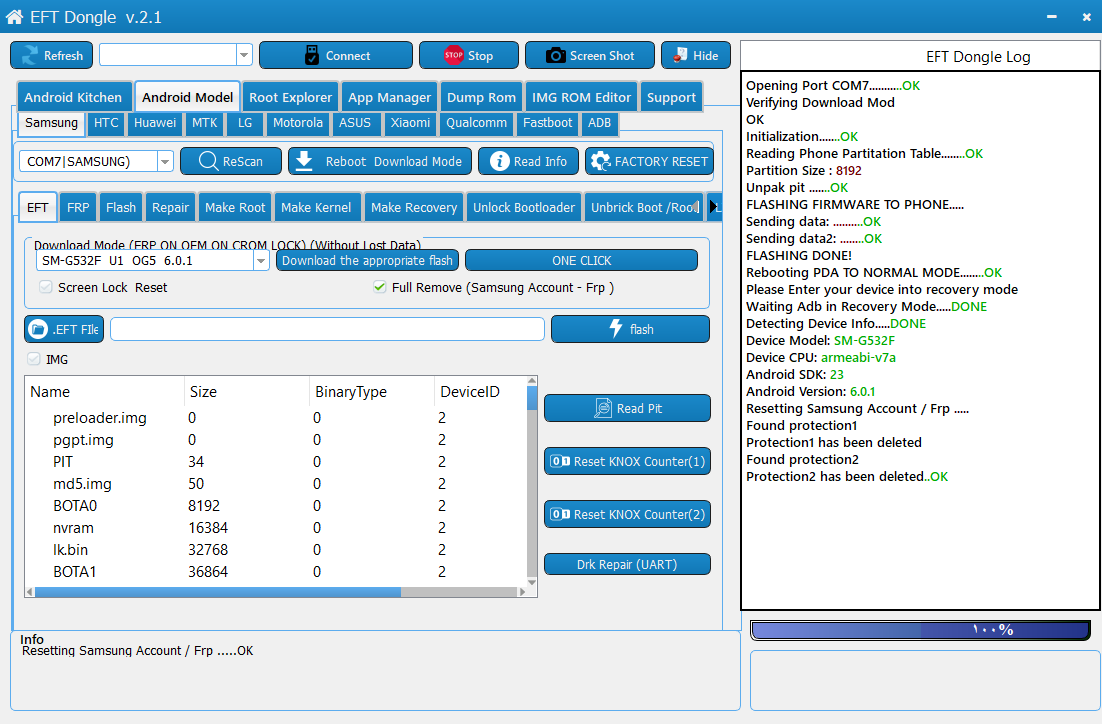Image resolution: width=1102 pixels, height=724 pixels.
Task: Click the red STOP sign icon
Action: 453,55
